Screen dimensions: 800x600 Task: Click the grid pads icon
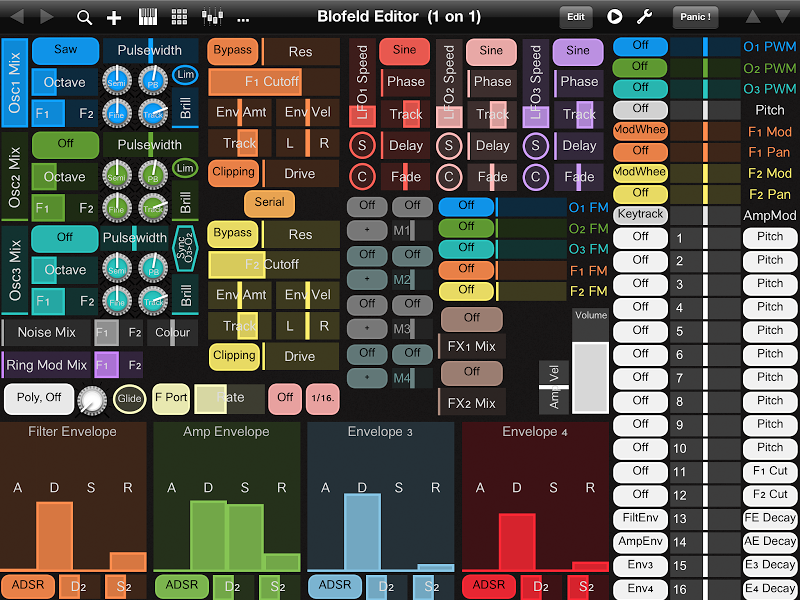click(x=179, y=17)
